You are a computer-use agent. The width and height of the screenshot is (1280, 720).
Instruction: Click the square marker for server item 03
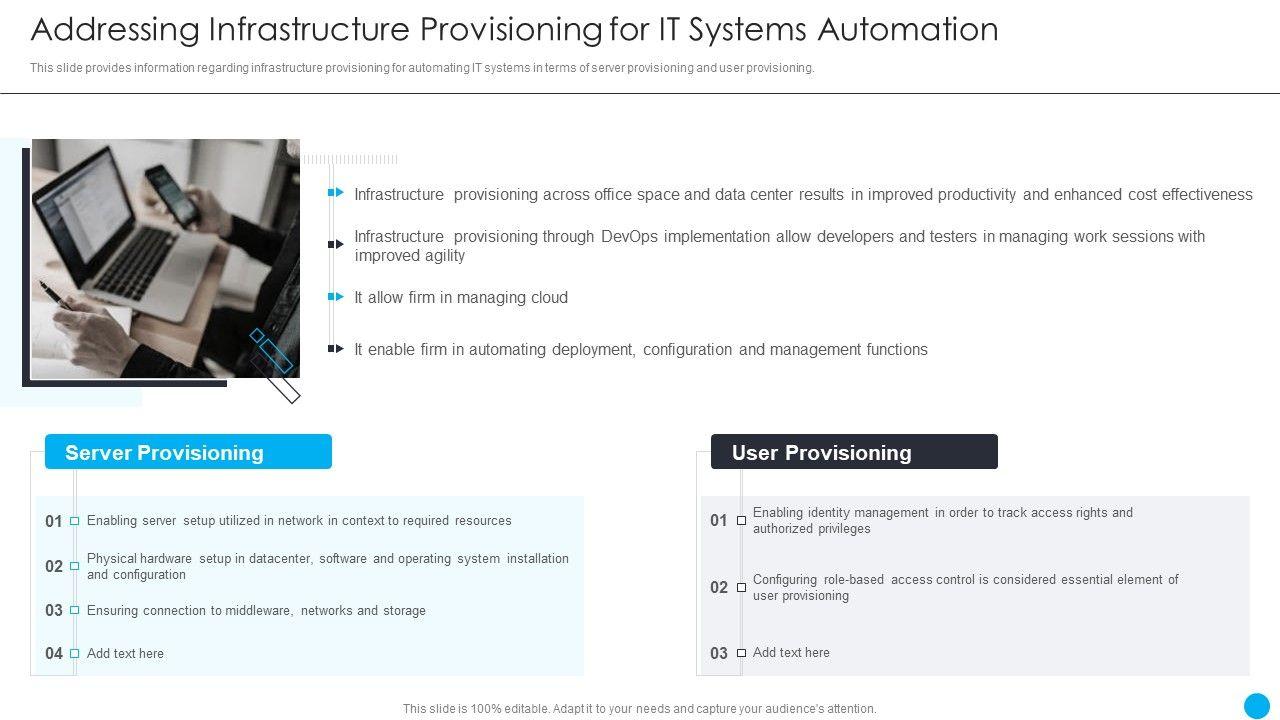(74, 611)
